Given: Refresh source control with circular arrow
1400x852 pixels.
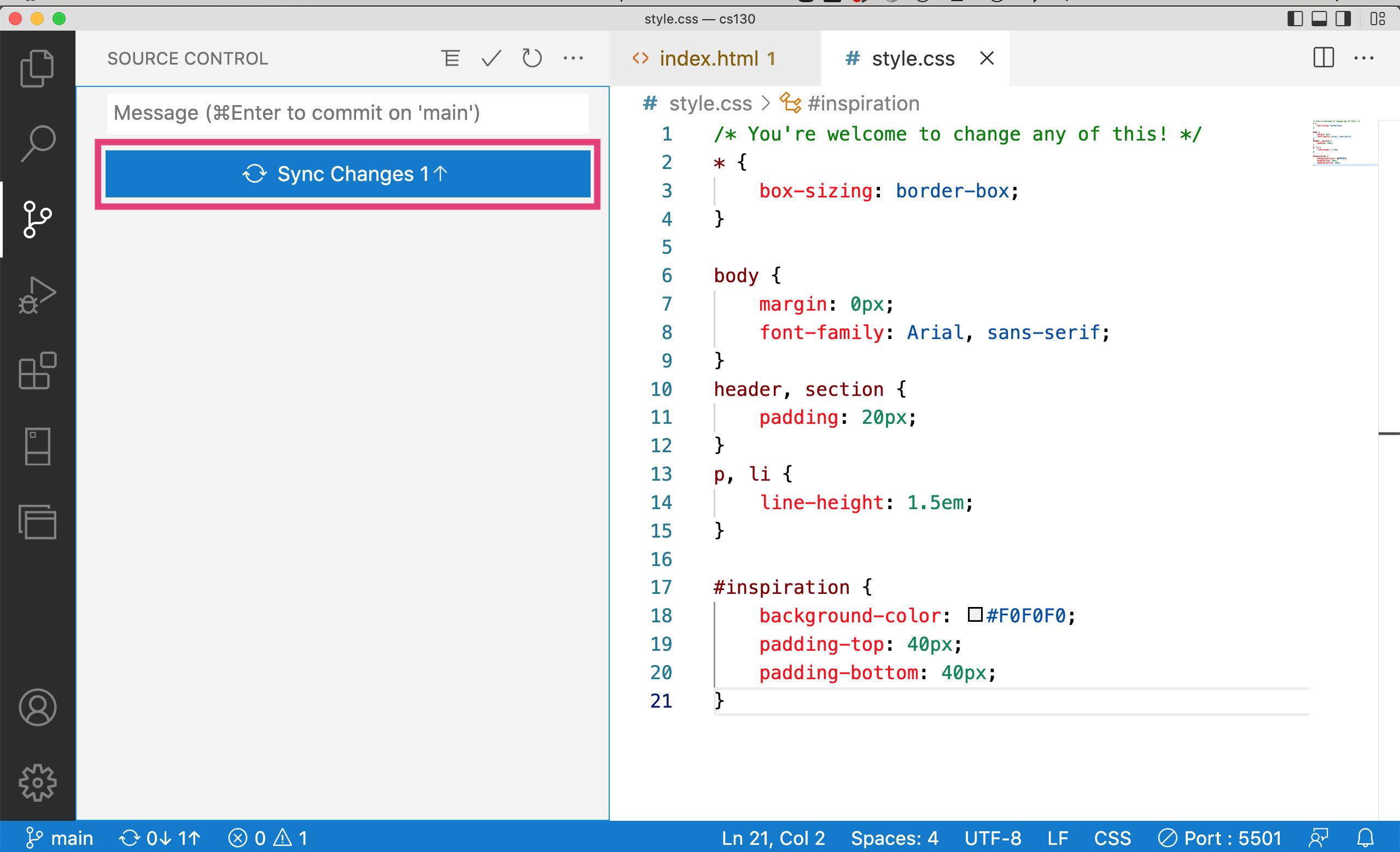Looking at the screenshot, I should [x=532, y=58].
